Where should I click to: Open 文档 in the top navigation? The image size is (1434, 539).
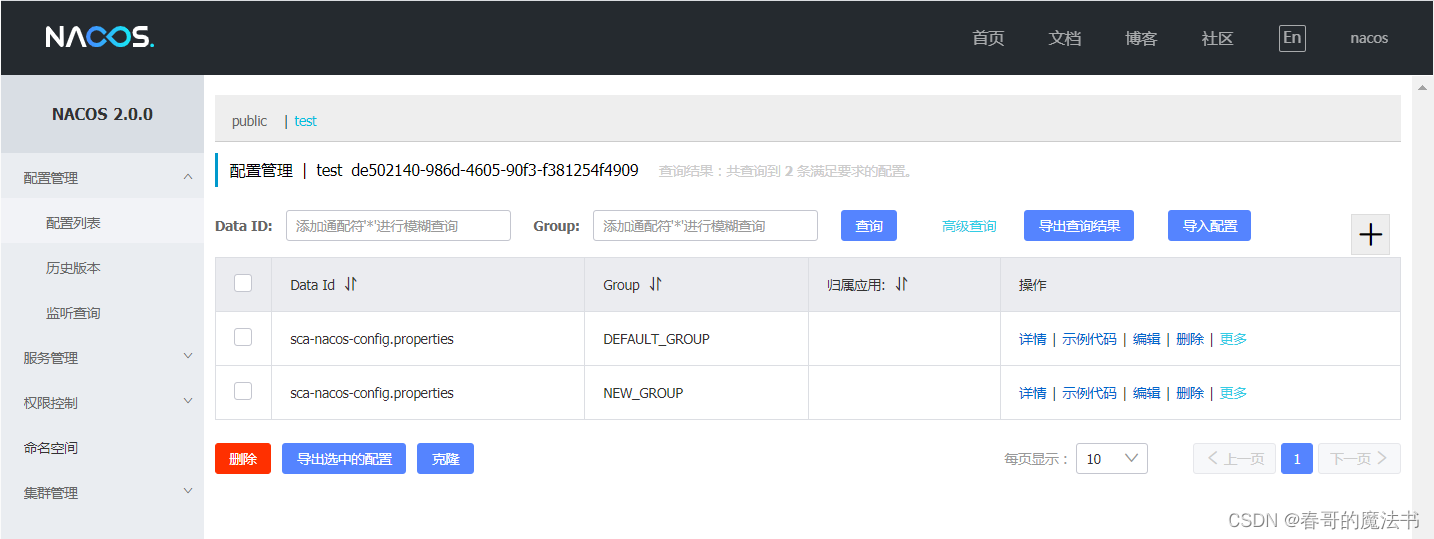1065,38
